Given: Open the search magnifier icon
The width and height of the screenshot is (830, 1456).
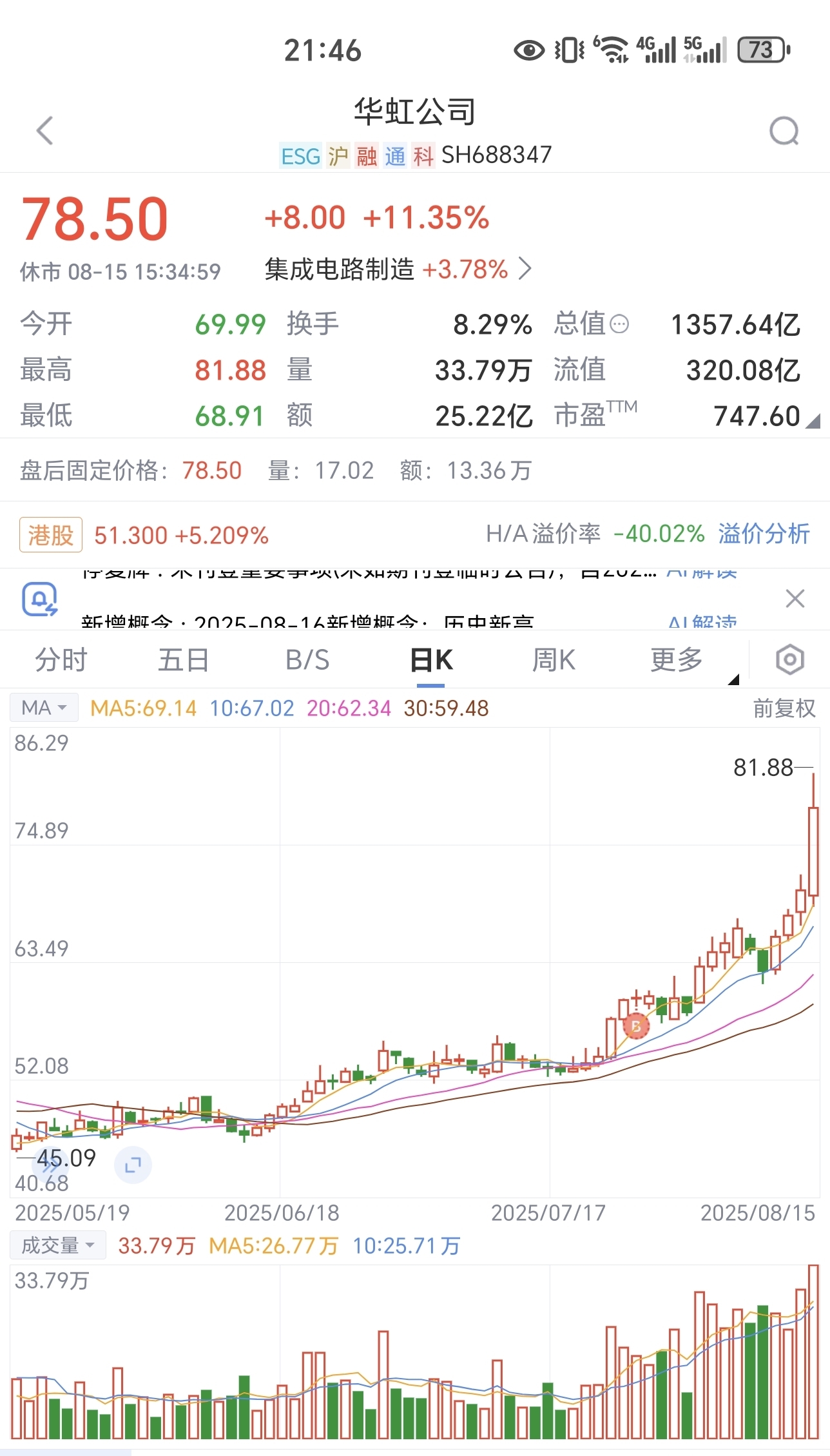Looking at the screenshot, I should point(784,131).
